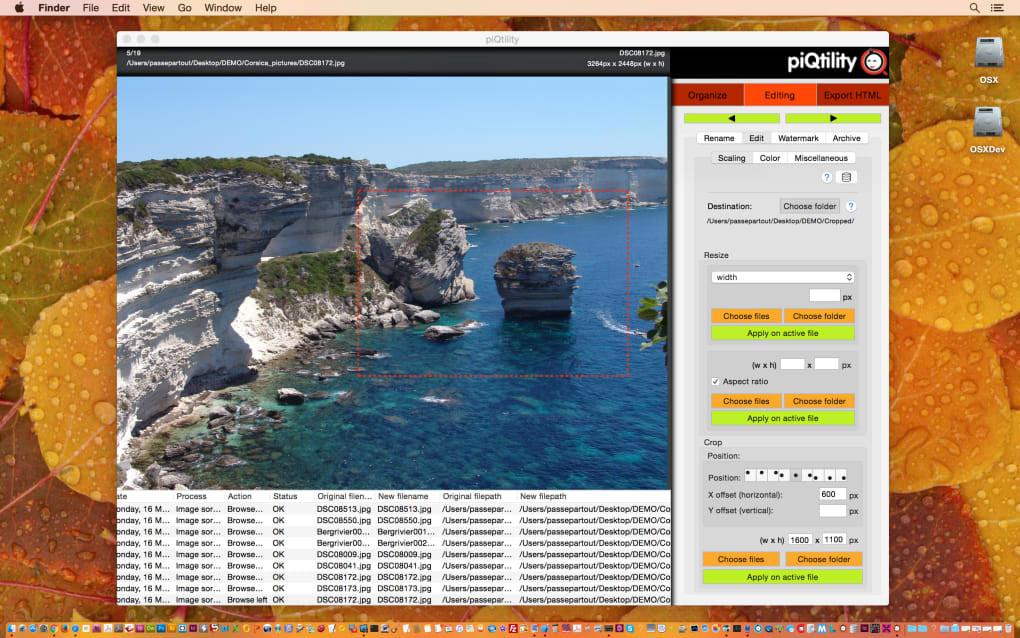Open Spotlight search in menu bar
The image size is (1020, 638).
click(974, 8)
